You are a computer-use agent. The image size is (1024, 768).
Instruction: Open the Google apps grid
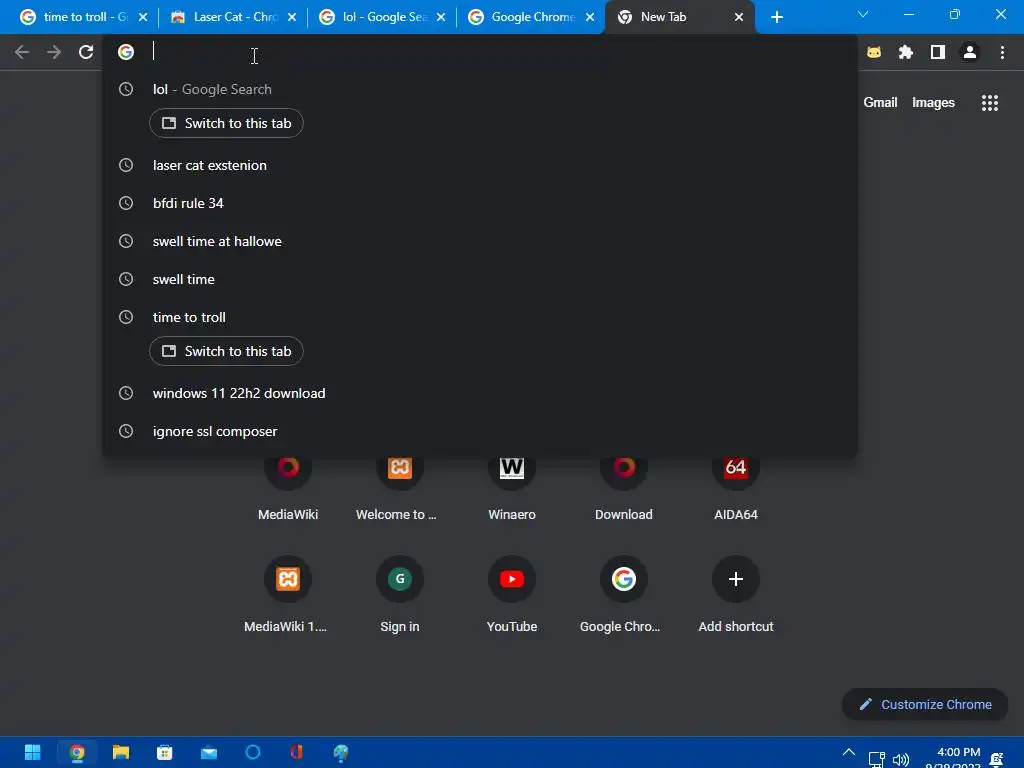tap(990, 103)
